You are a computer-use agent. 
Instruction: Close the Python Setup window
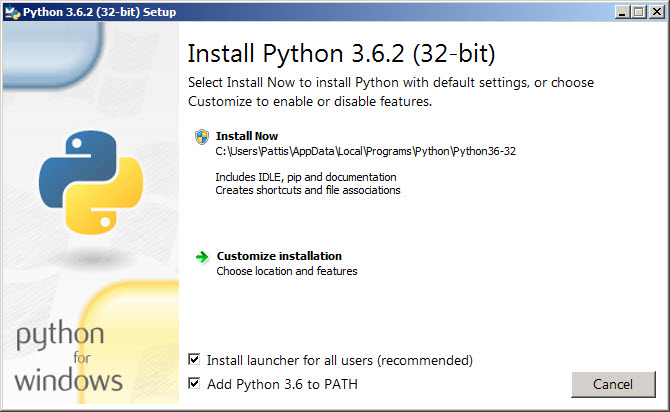655,12
